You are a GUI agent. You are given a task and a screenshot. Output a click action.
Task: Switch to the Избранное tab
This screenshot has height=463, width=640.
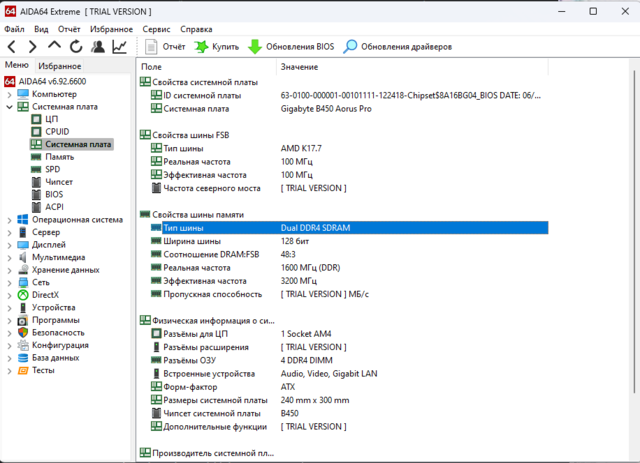point(59,65)
